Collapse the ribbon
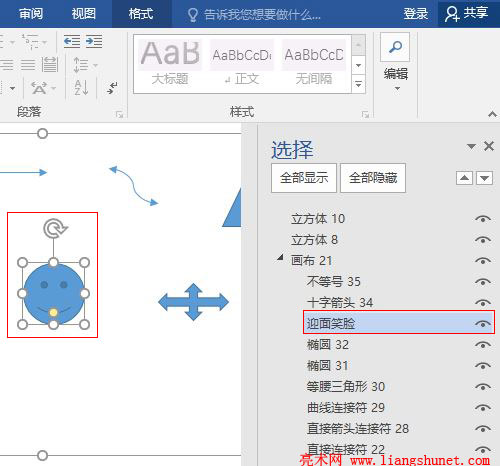 tap(492, 114)
